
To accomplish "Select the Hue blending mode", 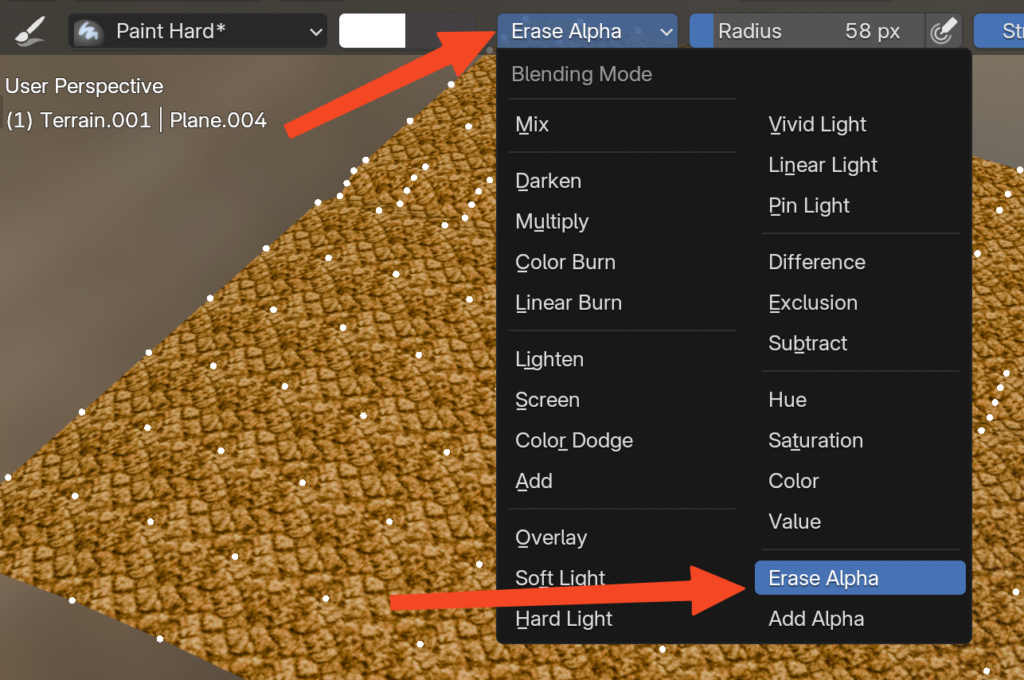I will click(787, 400).
